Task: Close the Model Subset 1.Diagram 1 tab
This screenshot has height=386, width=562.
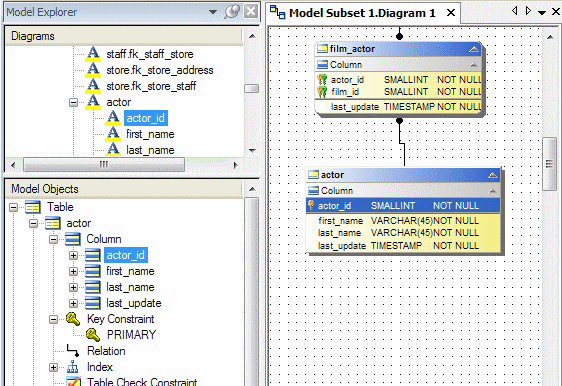Action: pyautogui.click(x=451, y=13)
